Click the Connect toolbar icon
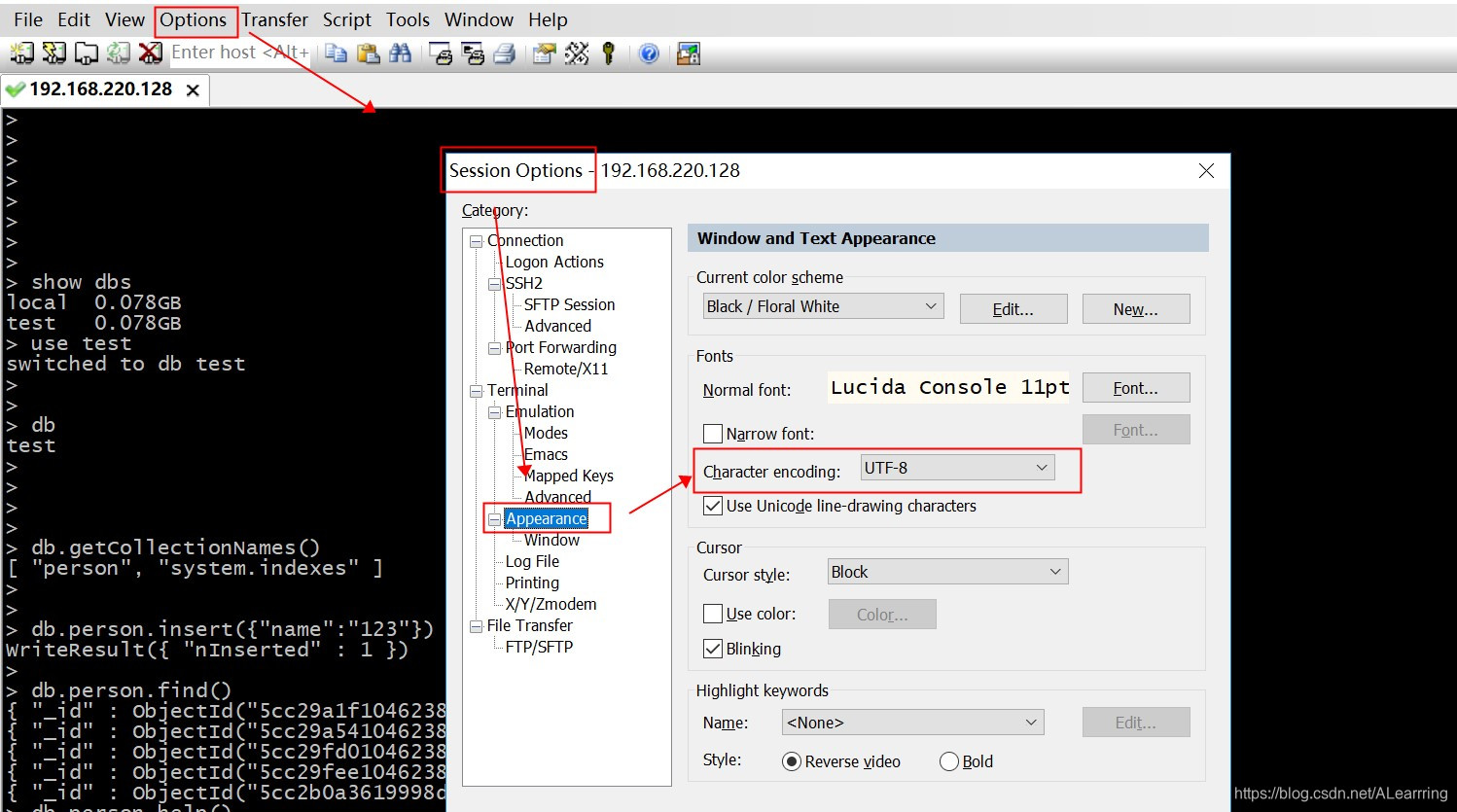Screen dimensions: 1457x812 (21, 53)
